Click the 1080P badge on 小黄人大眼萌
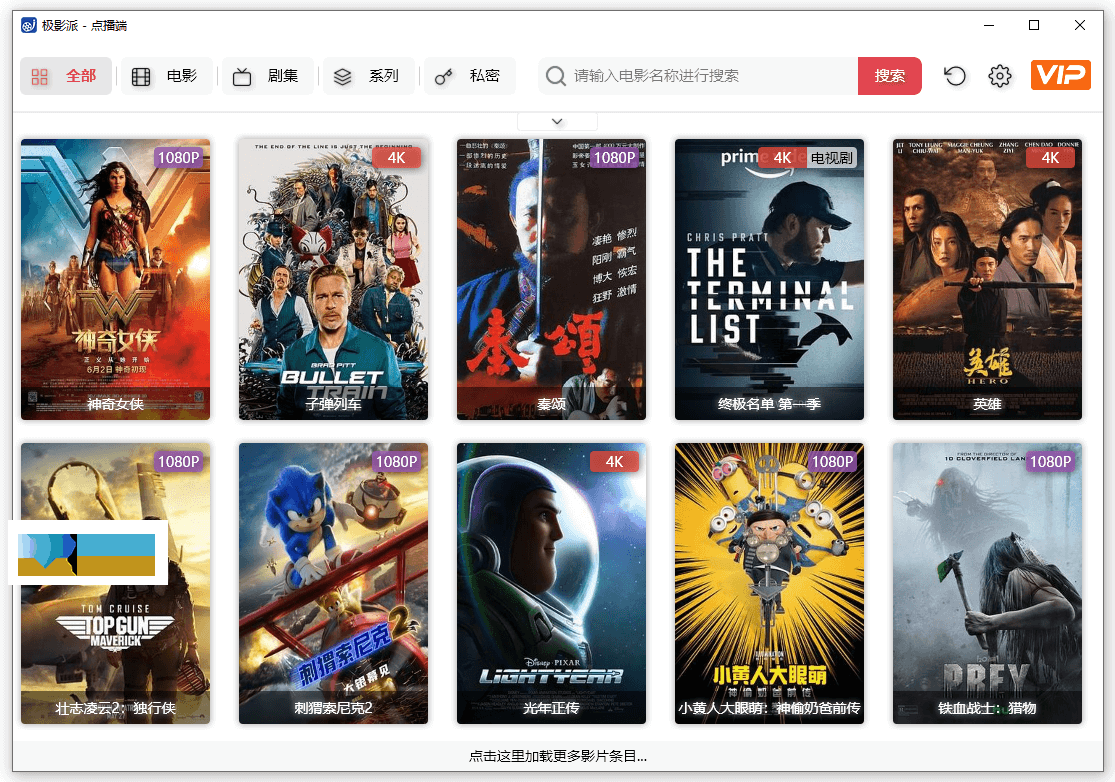Image resolution: width=1115 pixels, height=782 pixels. tap(832, 462)
